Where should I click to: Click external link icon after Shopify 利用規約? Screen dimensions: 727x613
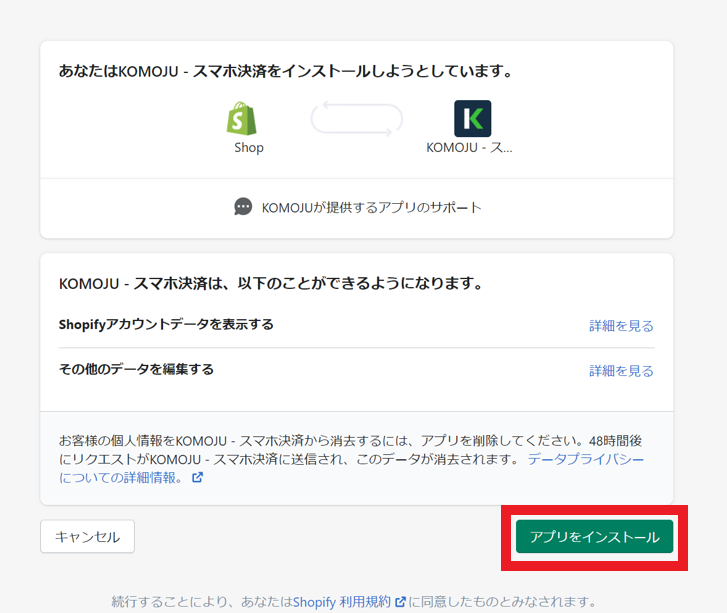(400, 602)
